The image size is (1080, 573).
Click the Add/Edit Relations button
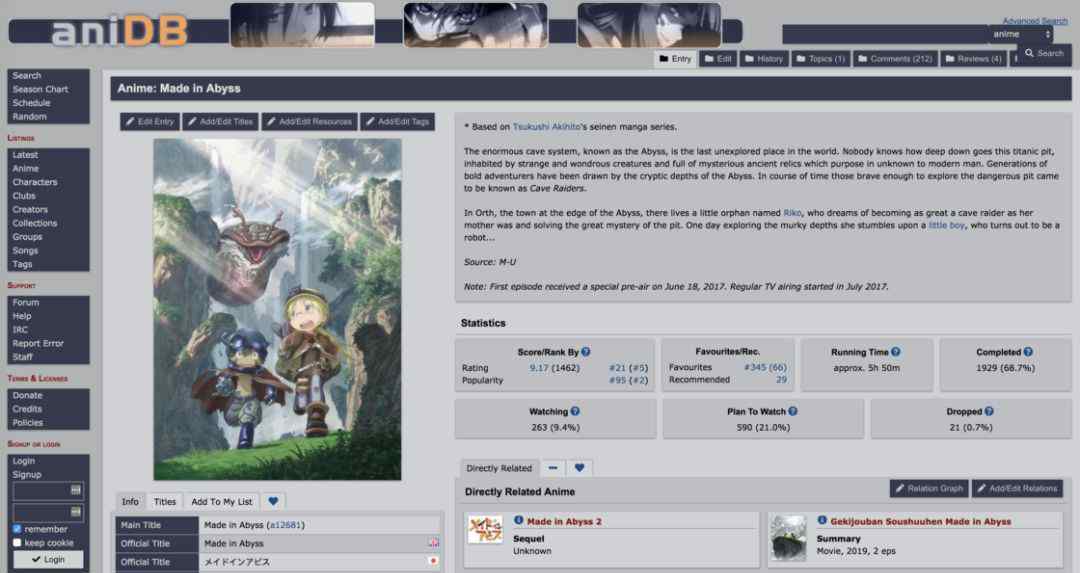point(1017,488)
